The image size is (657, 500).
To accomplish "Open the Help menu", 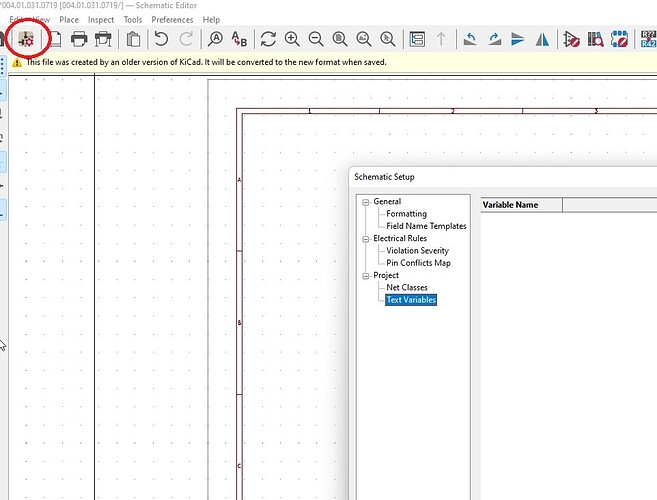I will (x=211, y=20).
